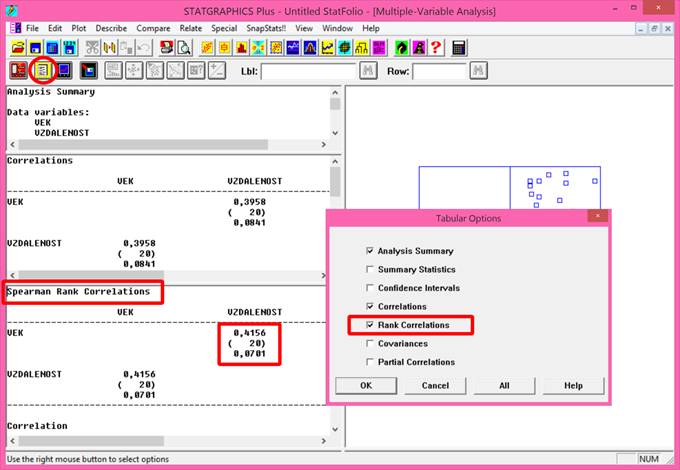Click the 'Spearman Rank Correlations' heading text
Image resolution: width=680 pixels, height=470 pixels.
(78, 291)
